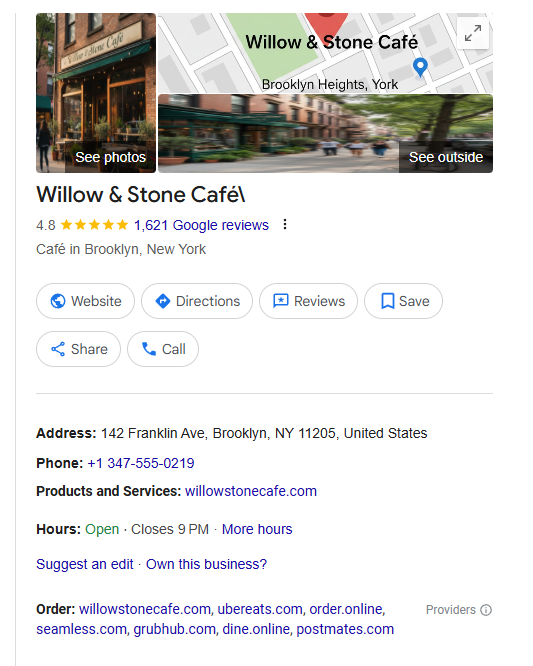Open 1,621 Google reviews link
The image size is (533, 666).
tap(201, 225)
